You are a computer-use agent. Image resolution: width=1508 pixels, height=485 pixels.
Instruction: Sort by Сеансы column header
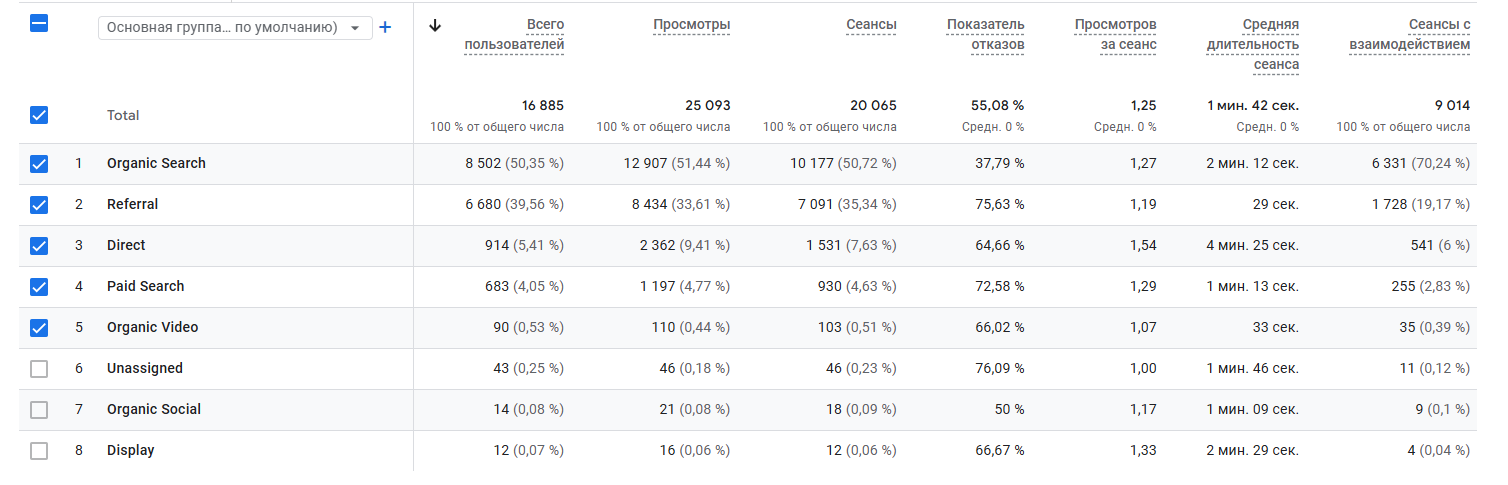point(871,24)
